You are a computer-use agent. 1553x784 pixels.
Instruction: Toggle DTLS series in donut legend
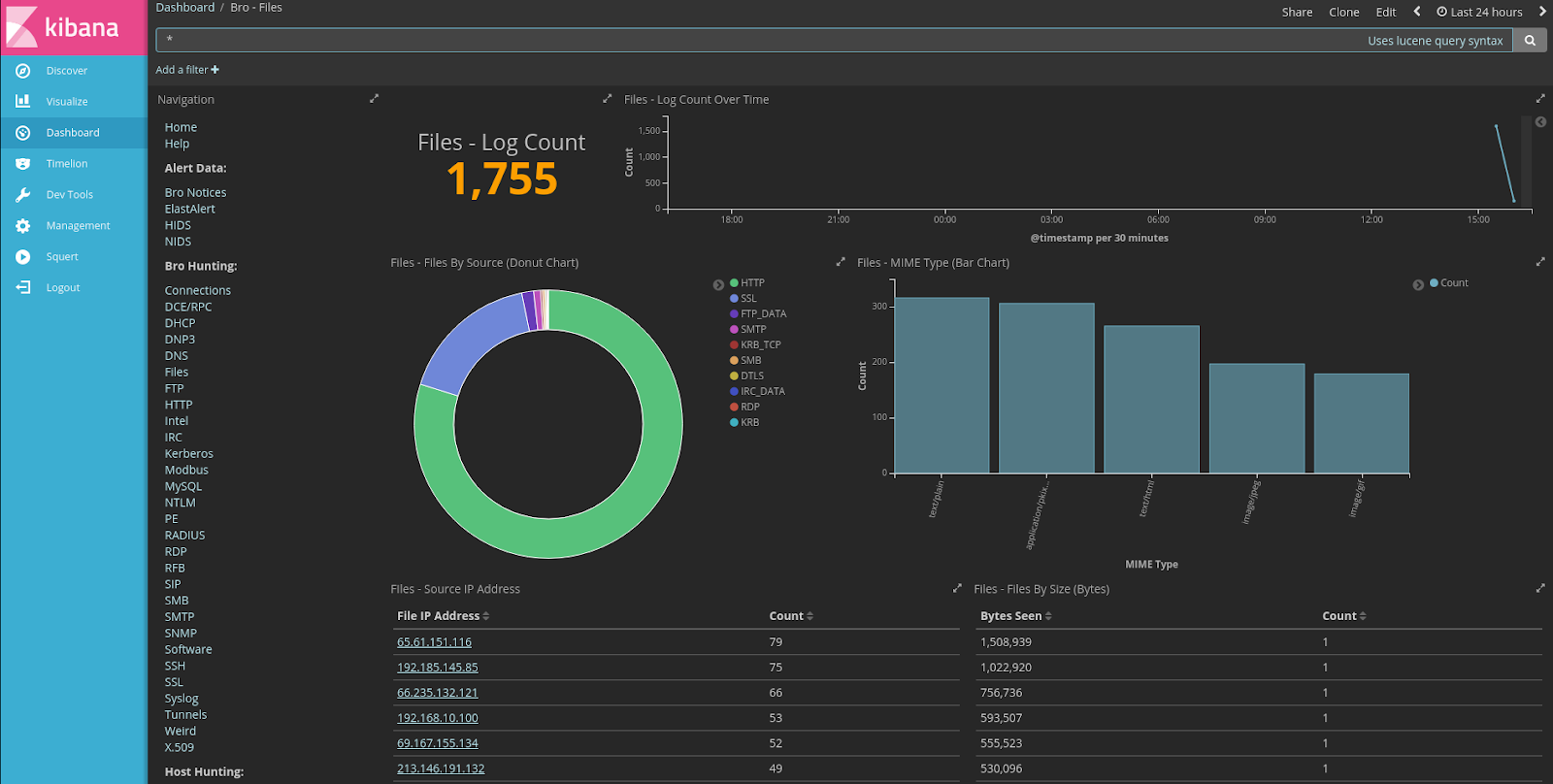[x=747, y=376]
